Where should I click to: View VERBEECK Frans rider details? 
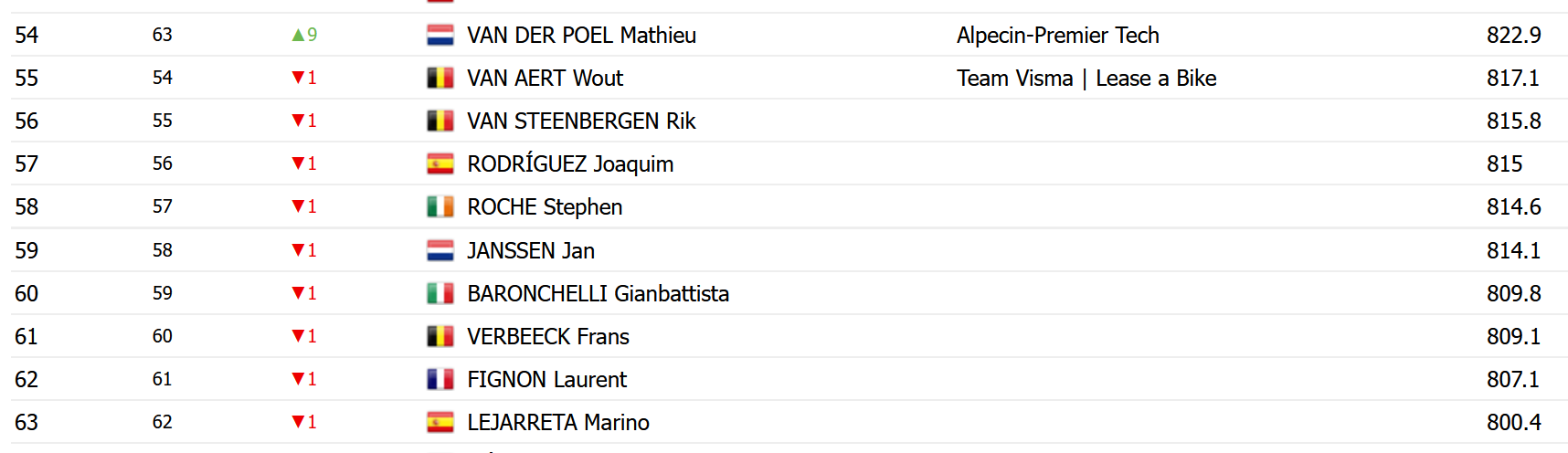[547, 336]
